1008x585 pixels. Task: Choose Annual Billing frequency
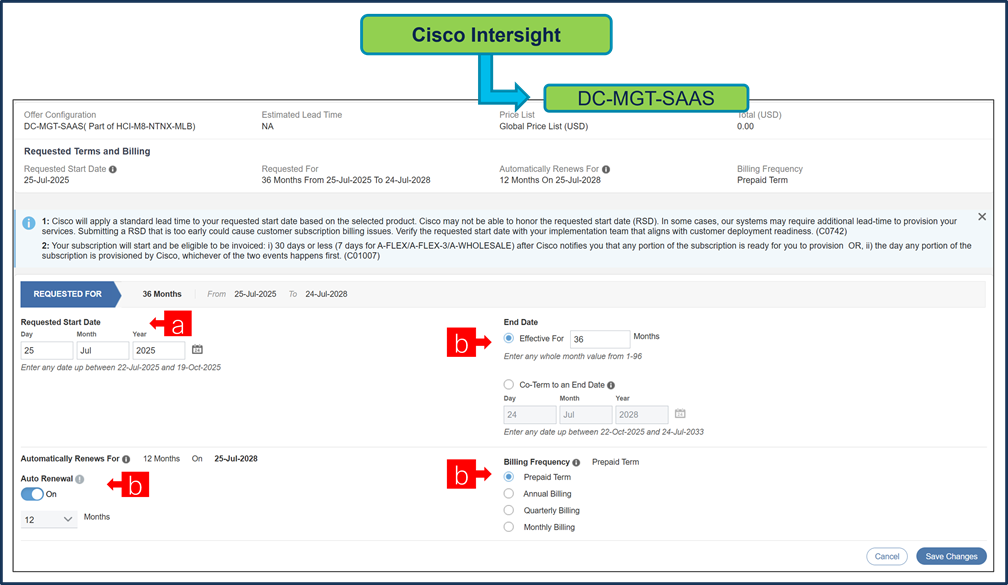click(x=509, y=494)
